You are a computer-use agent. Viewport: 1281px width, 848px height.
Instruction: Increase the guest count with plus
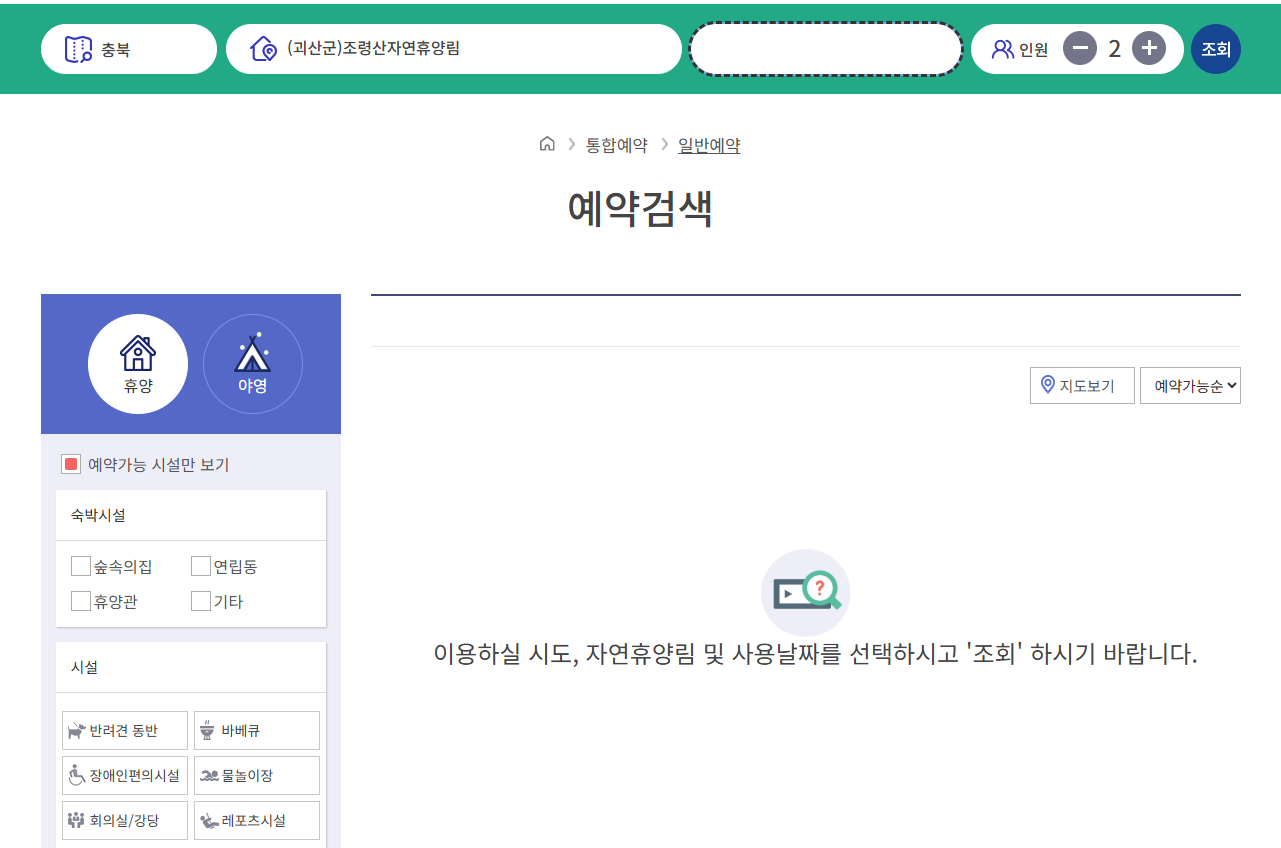[1149, 48]
